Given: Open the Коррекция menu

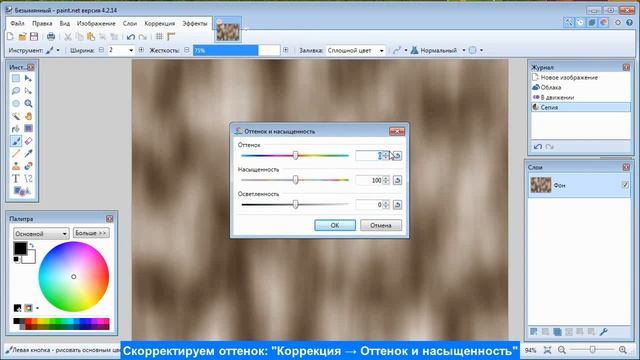Looking at the screenshot, I should 160,24.
